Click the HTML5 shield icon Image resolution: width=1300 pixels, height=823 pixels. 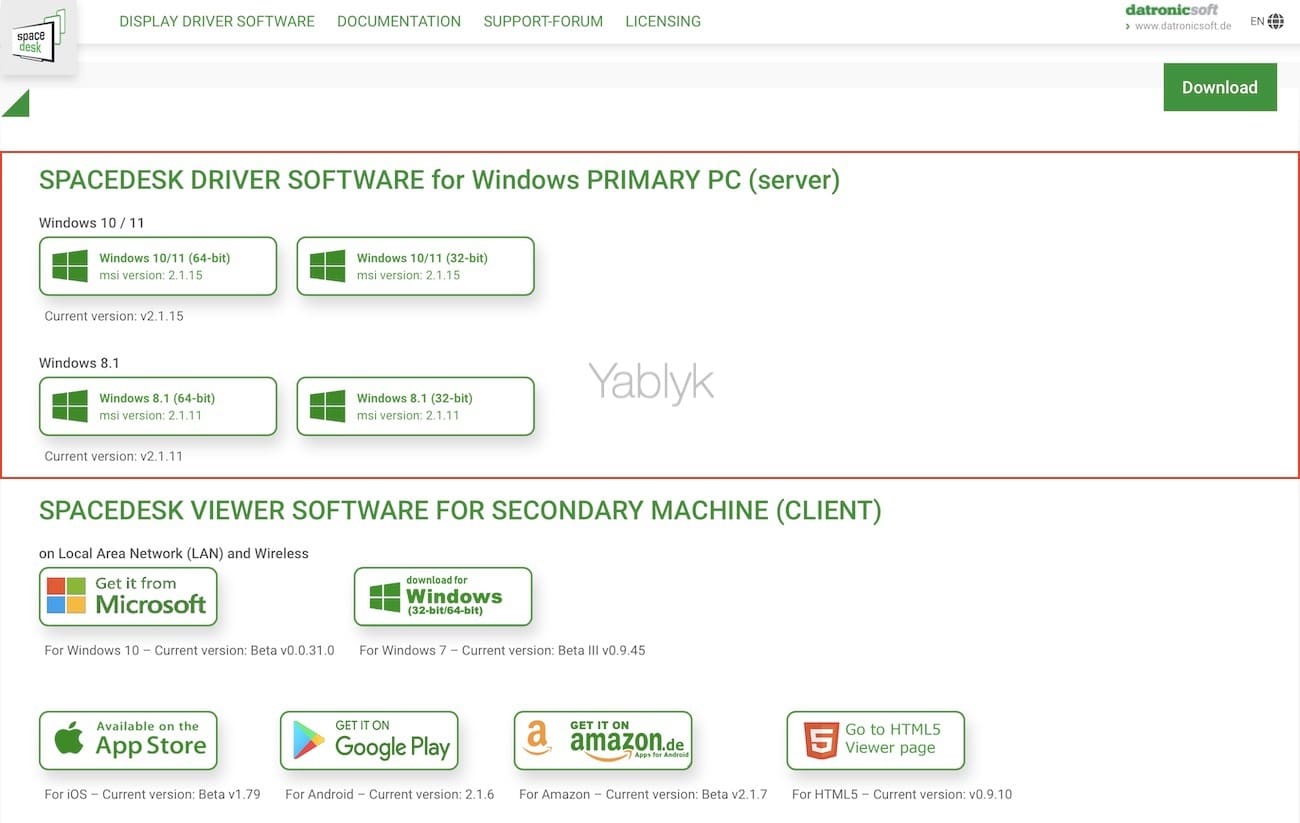821,741
